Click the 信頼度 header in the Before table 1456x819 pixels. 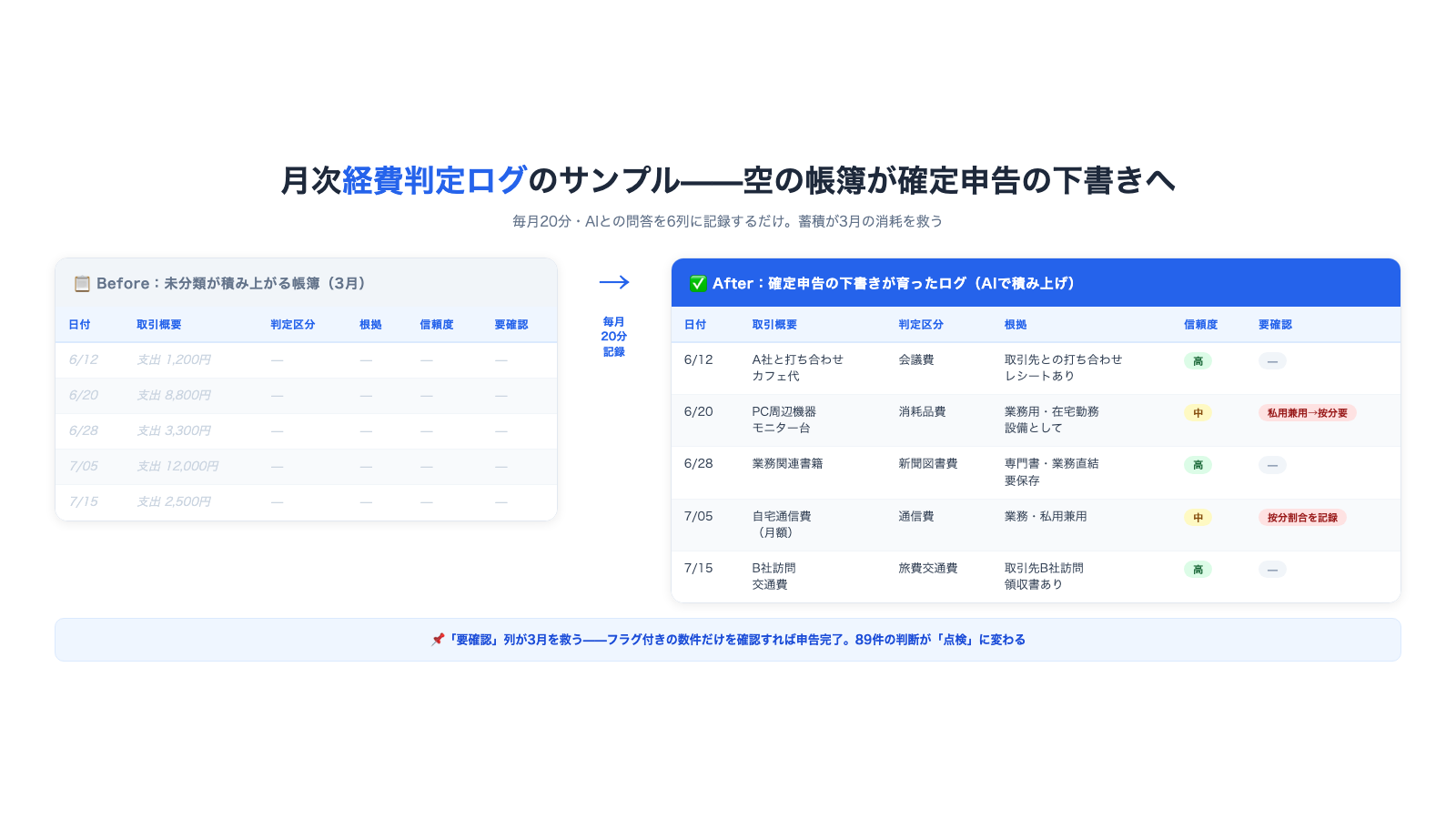tap(436, 325)
